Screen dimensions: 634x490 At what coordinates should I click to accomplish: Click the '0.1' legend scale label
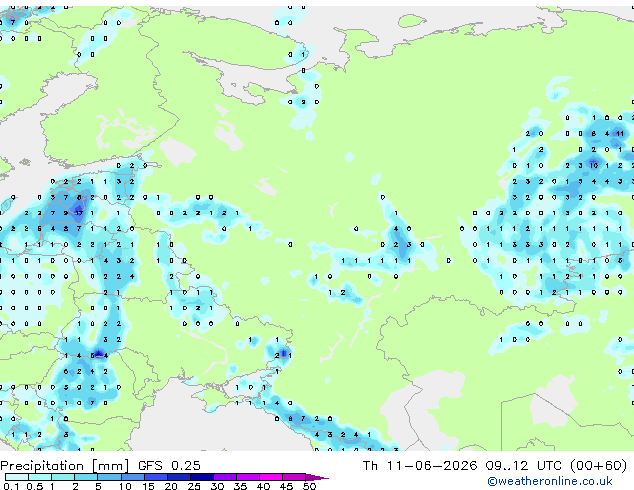(12, 486)
